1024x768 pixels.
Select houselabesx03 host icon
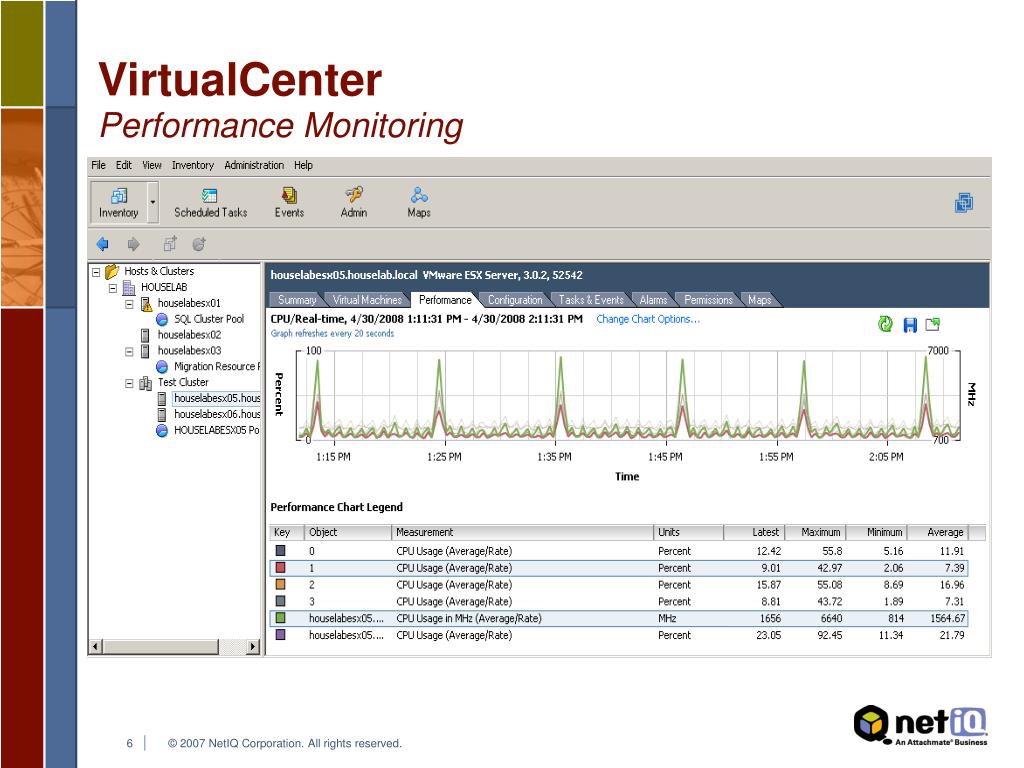145,351
